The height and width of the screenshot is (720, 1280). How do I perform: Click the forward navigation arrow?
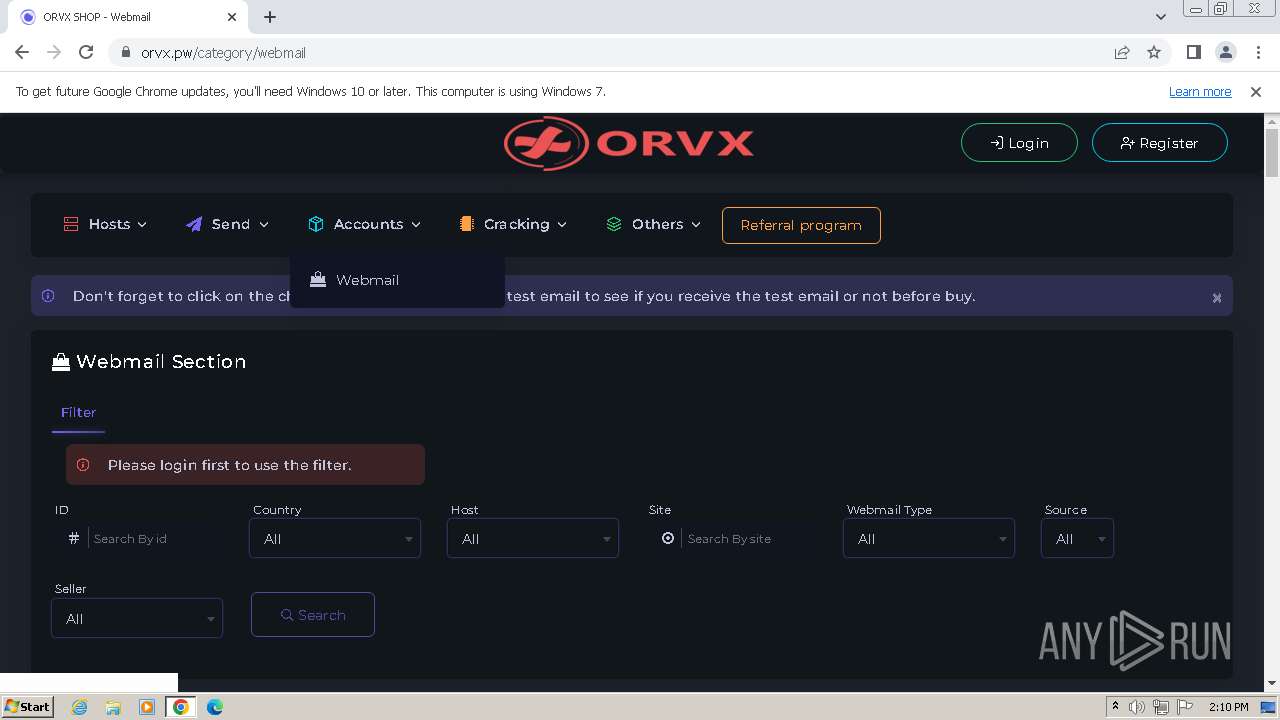pyautogui.click(x=54, y=52)
